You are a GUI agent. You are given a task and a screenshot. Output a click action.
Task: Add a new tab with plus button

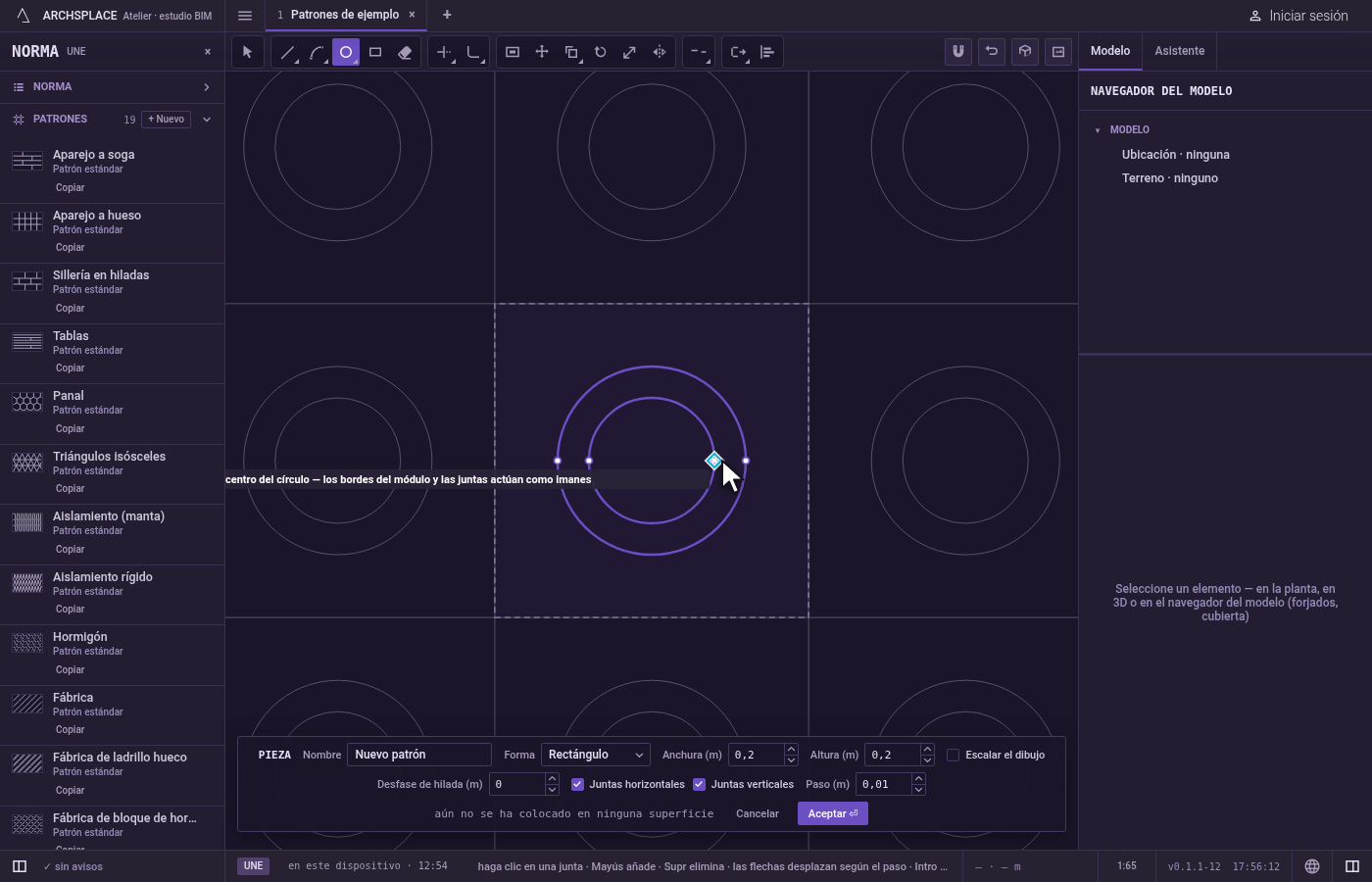[447, 15]
